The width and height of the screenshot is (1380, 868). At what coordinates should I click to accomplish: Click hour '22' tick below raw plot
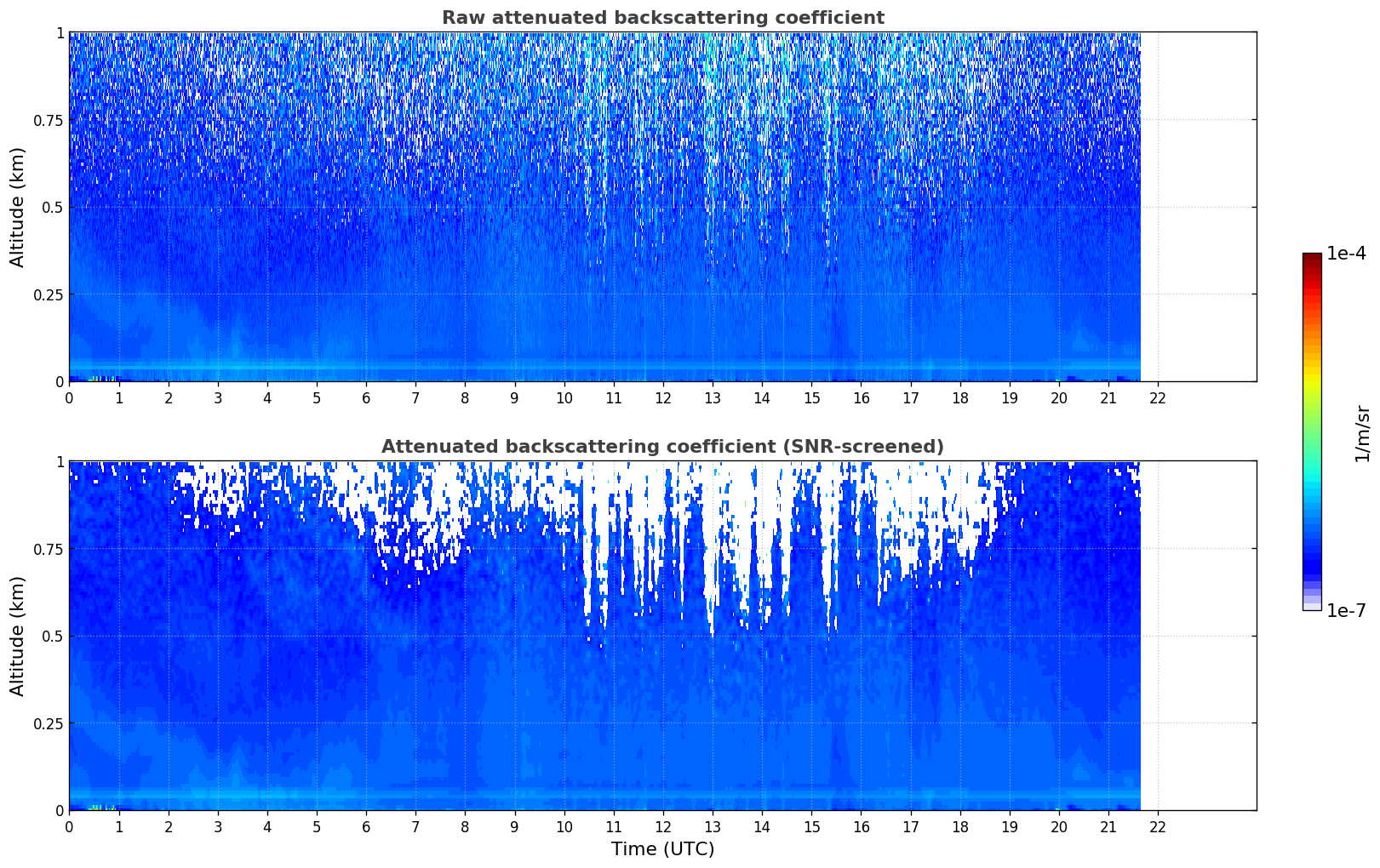(x=1158, y=397)
